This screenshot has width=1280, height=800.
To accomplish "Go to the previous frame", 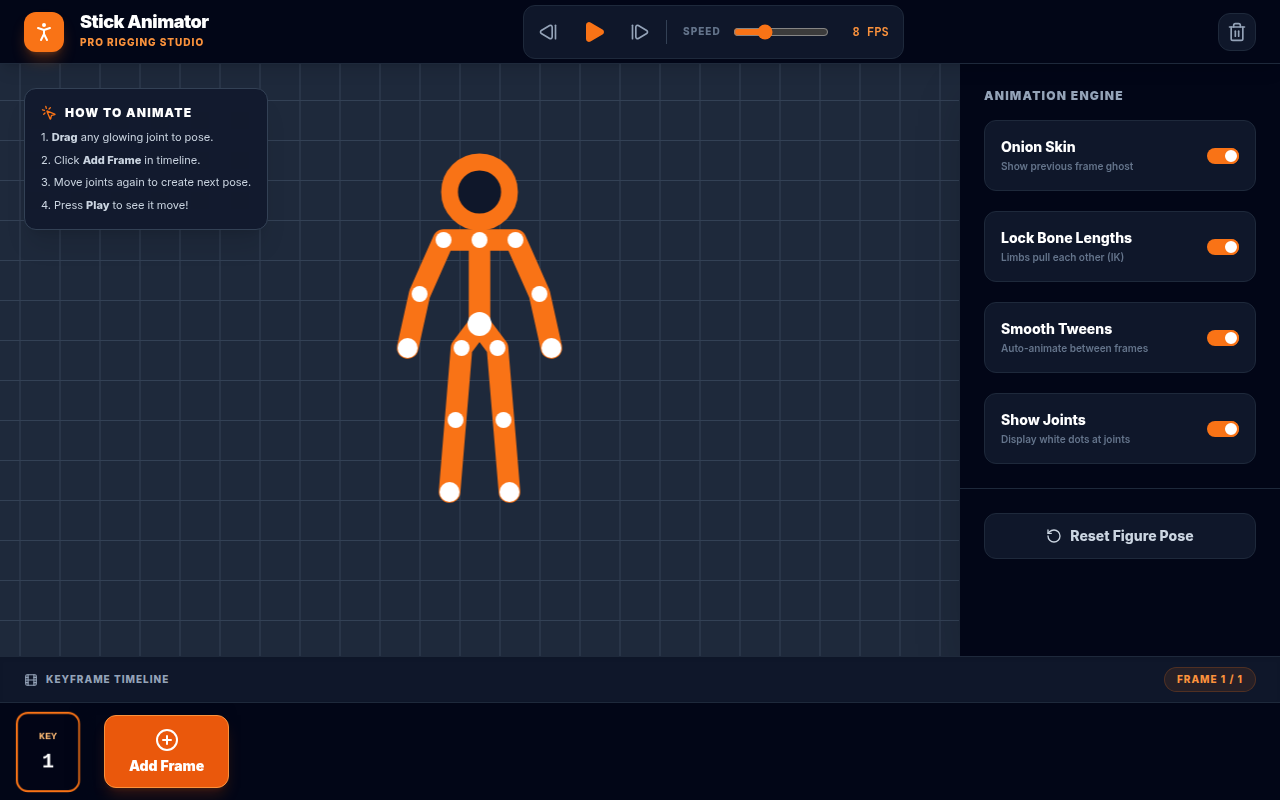I will pyautogui.click(x=548, y=32).
